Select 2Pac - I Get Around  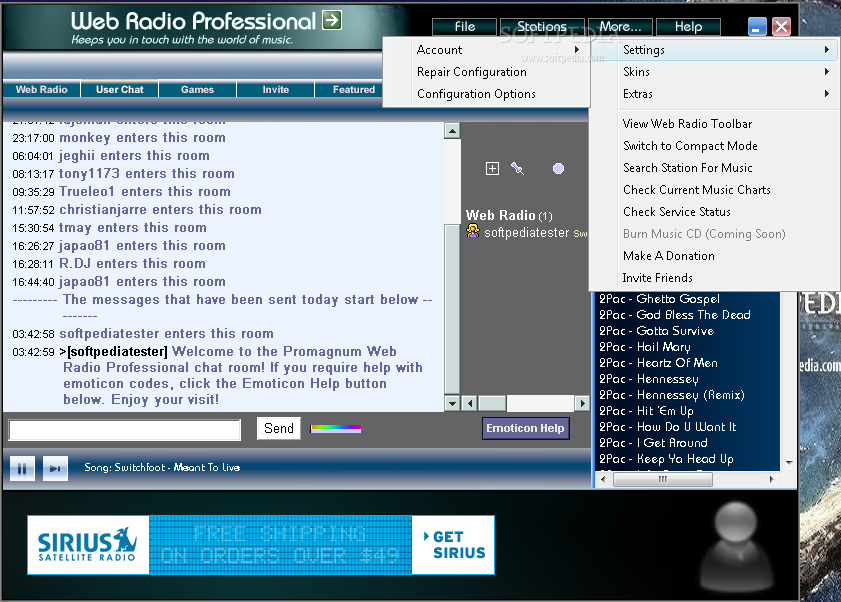pyautogui.click(x=653, y=443)
